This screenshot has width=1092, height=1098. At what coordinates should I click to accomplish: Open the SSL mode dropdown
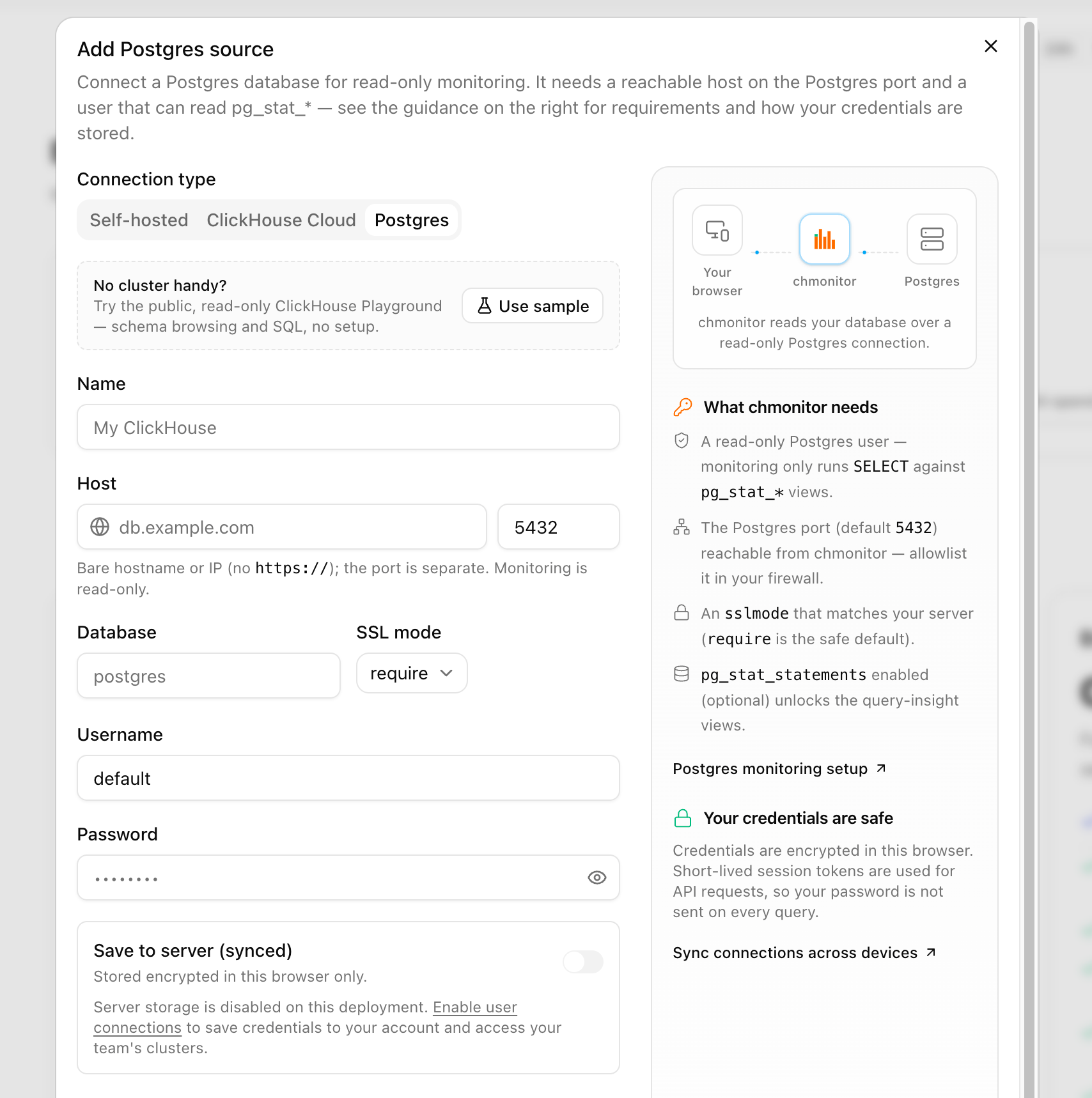point(412,673)
